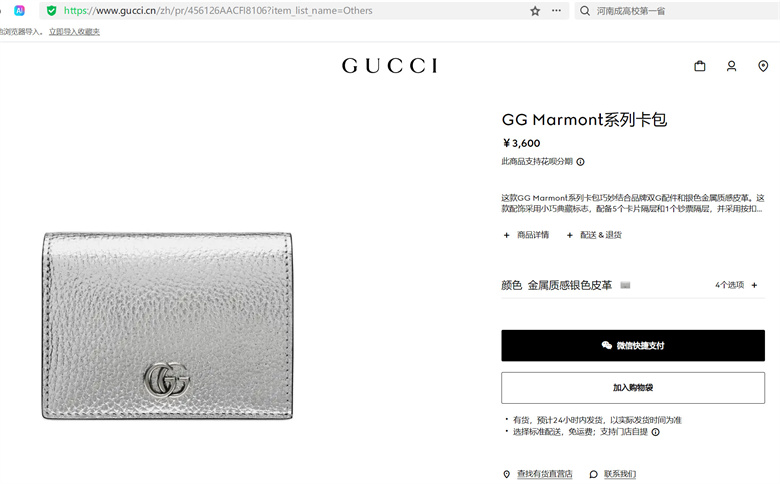Click the green security shield icon
This screenshot has height=484, width=780.
coord(51,10)
